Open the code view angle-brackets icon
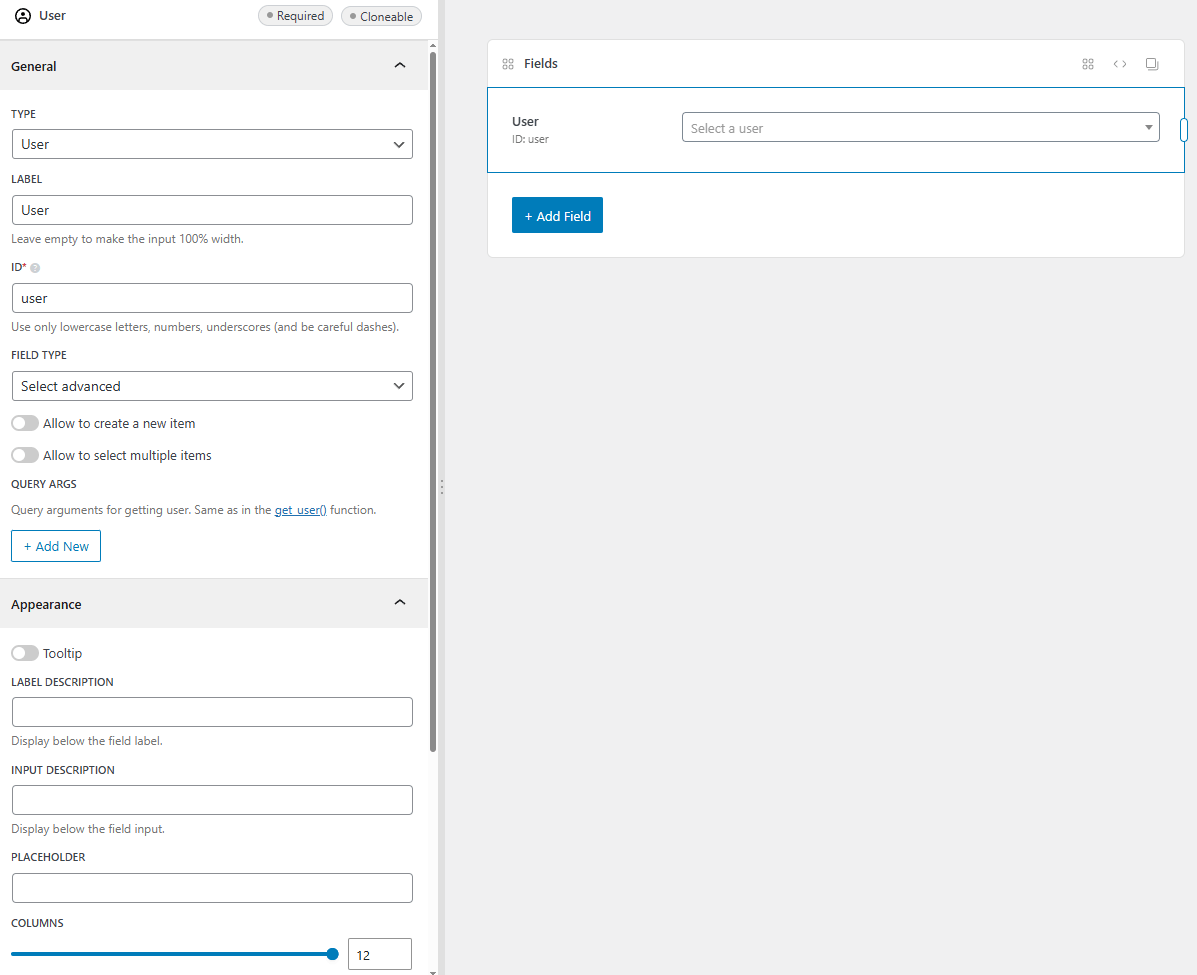The height and width of the screenshot is (975, 1197). (1120, 64)
